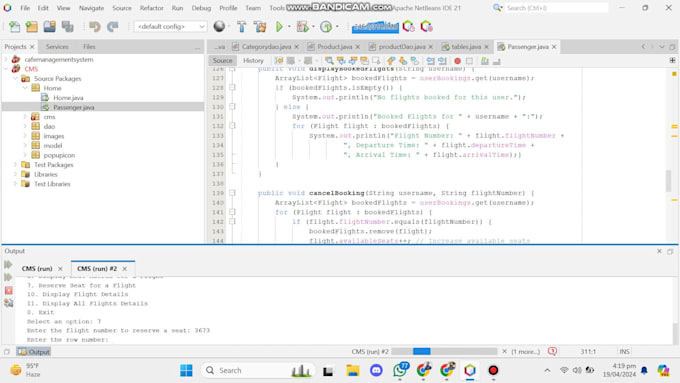Open the Run Project dropdown arrow
Viewport: 680px width, 383px height.
click(x=289, y=26)
